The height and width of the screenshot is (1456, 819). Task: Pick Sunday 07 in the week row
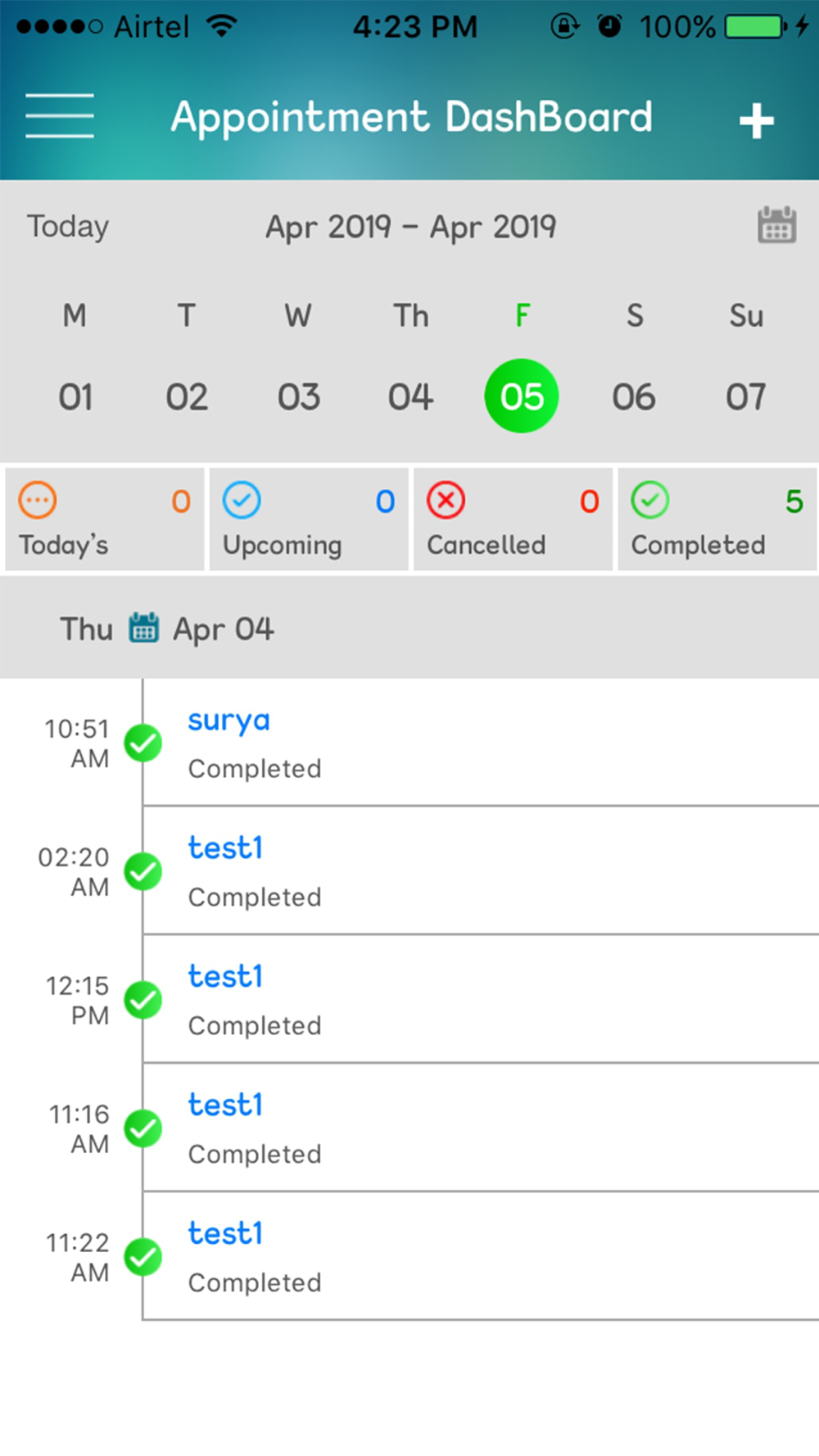click(x=745, y=397)
